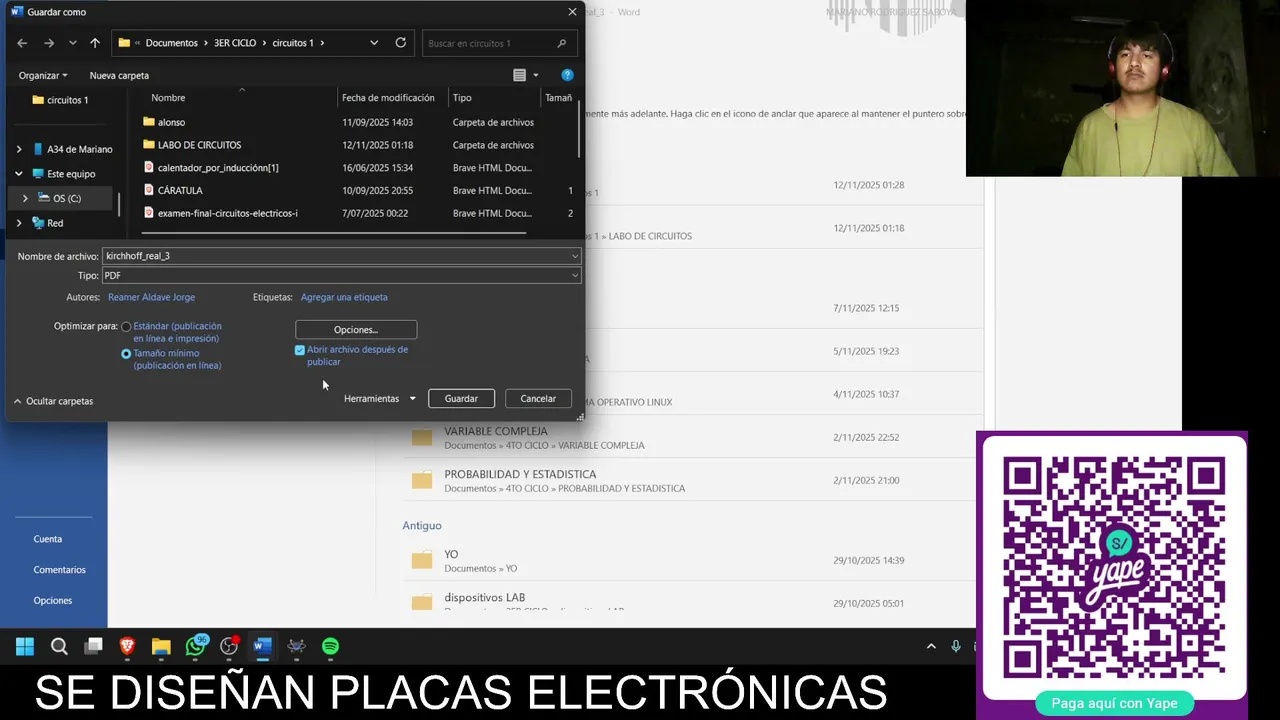Viewport: 1280px width, 720px height.
Task: Open Spotify from the taskbar
Action: click(x=331, y=646)
